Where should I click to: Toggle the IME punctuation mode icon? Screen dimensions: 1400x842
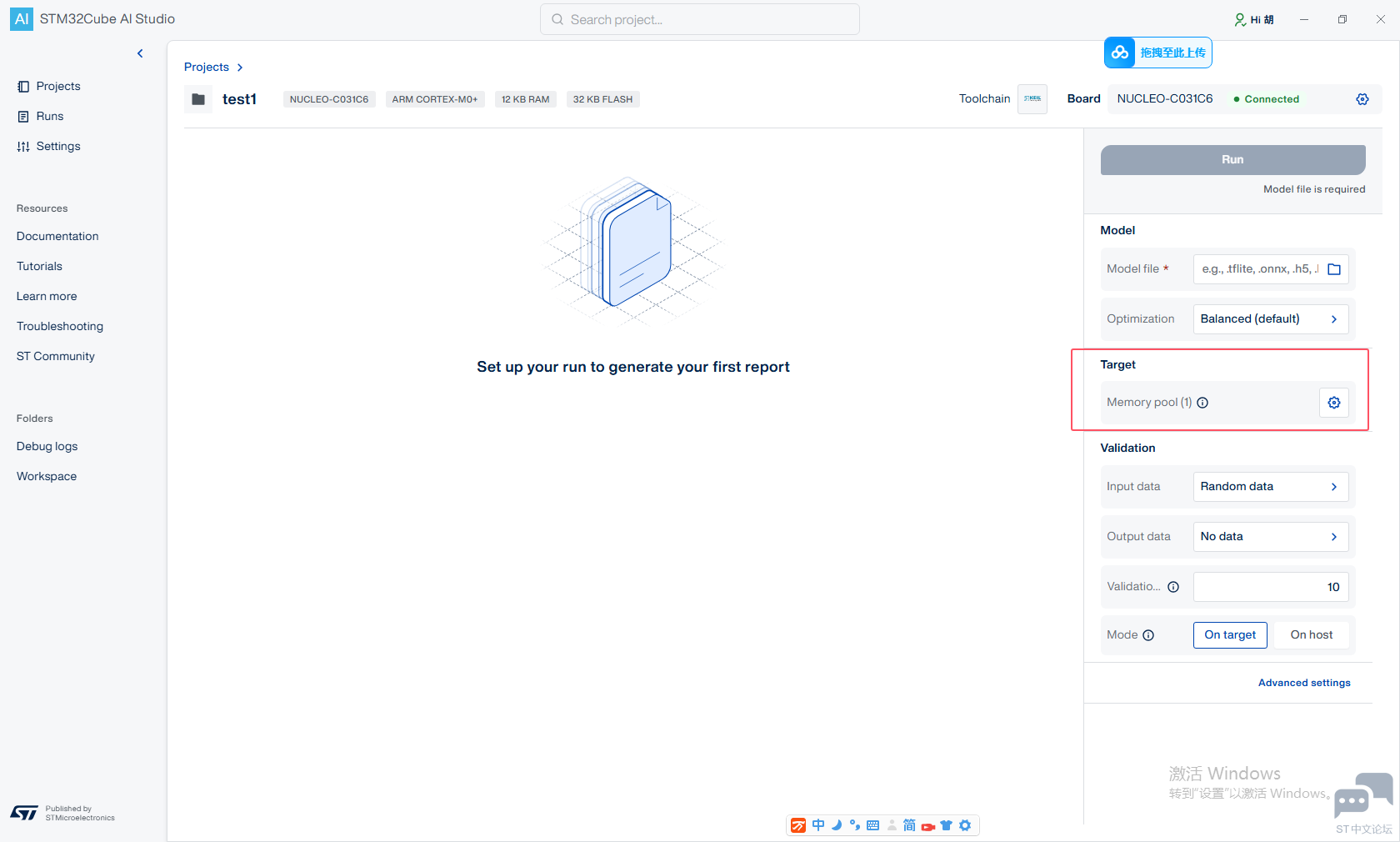[854, 825]
